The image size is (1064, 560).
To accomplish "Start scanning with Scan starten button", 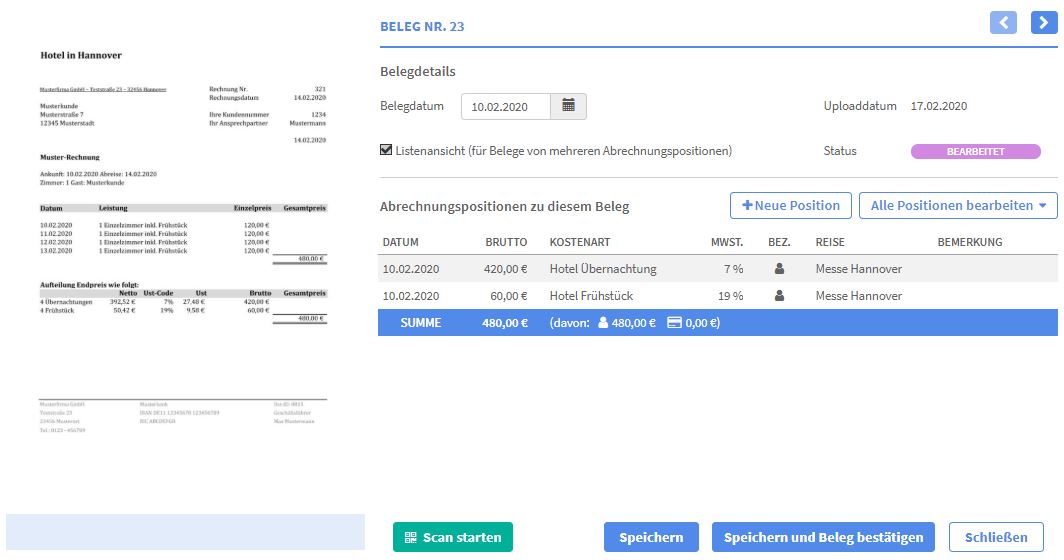I will 453,537.
